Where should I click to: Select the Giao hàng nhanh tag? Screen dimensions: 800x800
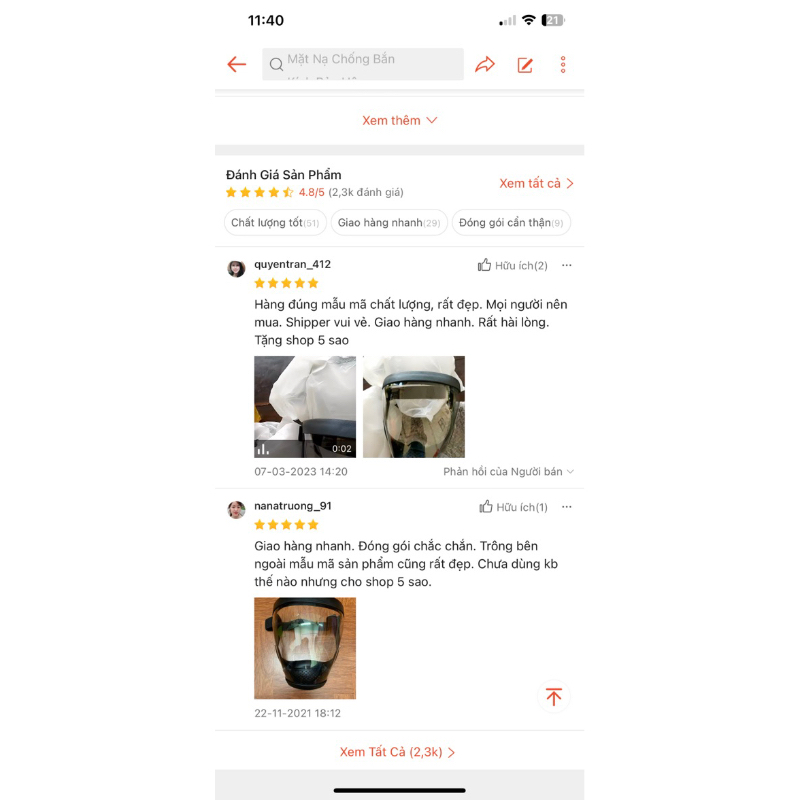coord(389,222)
